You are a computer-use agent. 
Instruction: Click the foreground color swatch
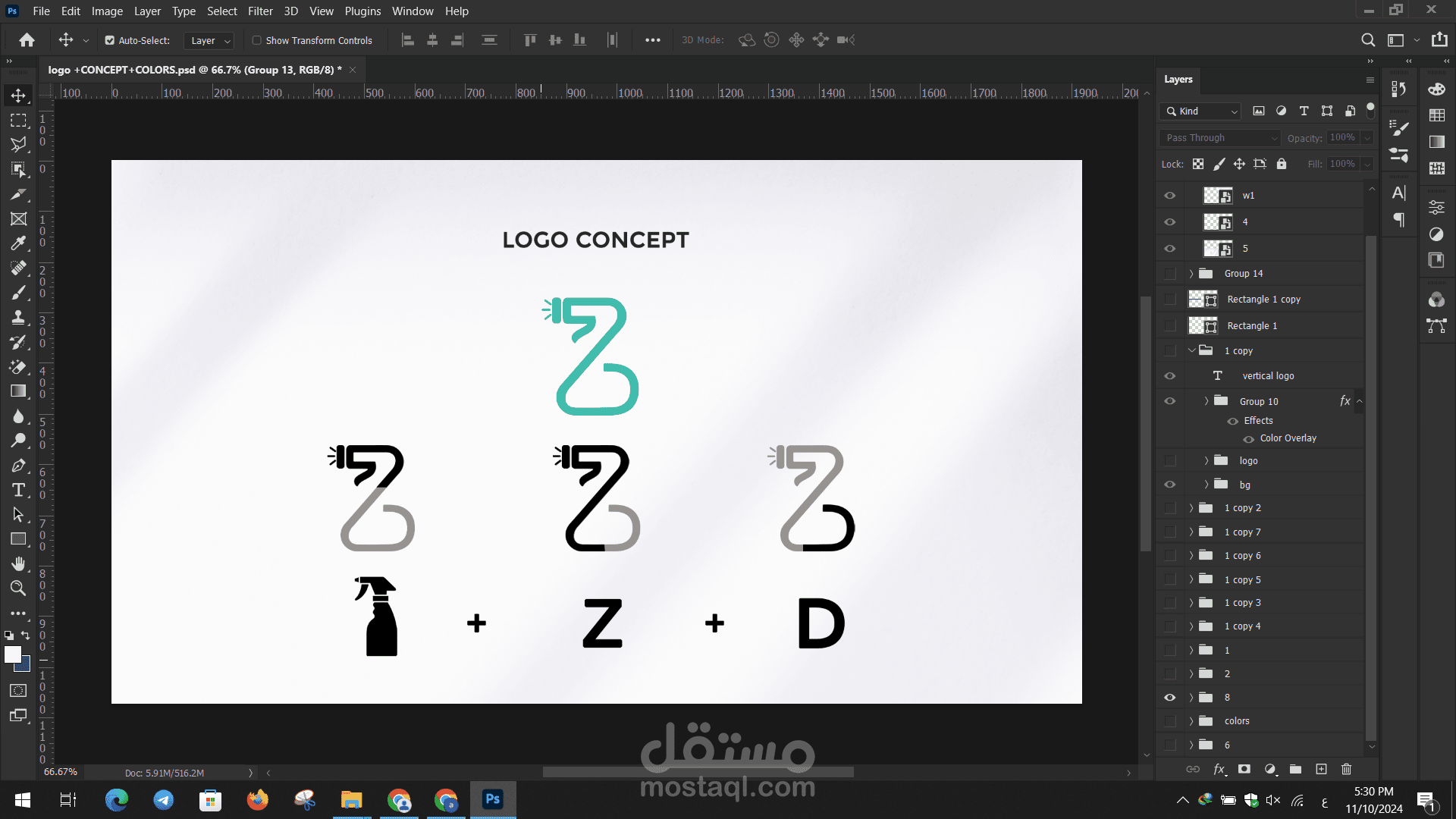(x=12, y=654)
